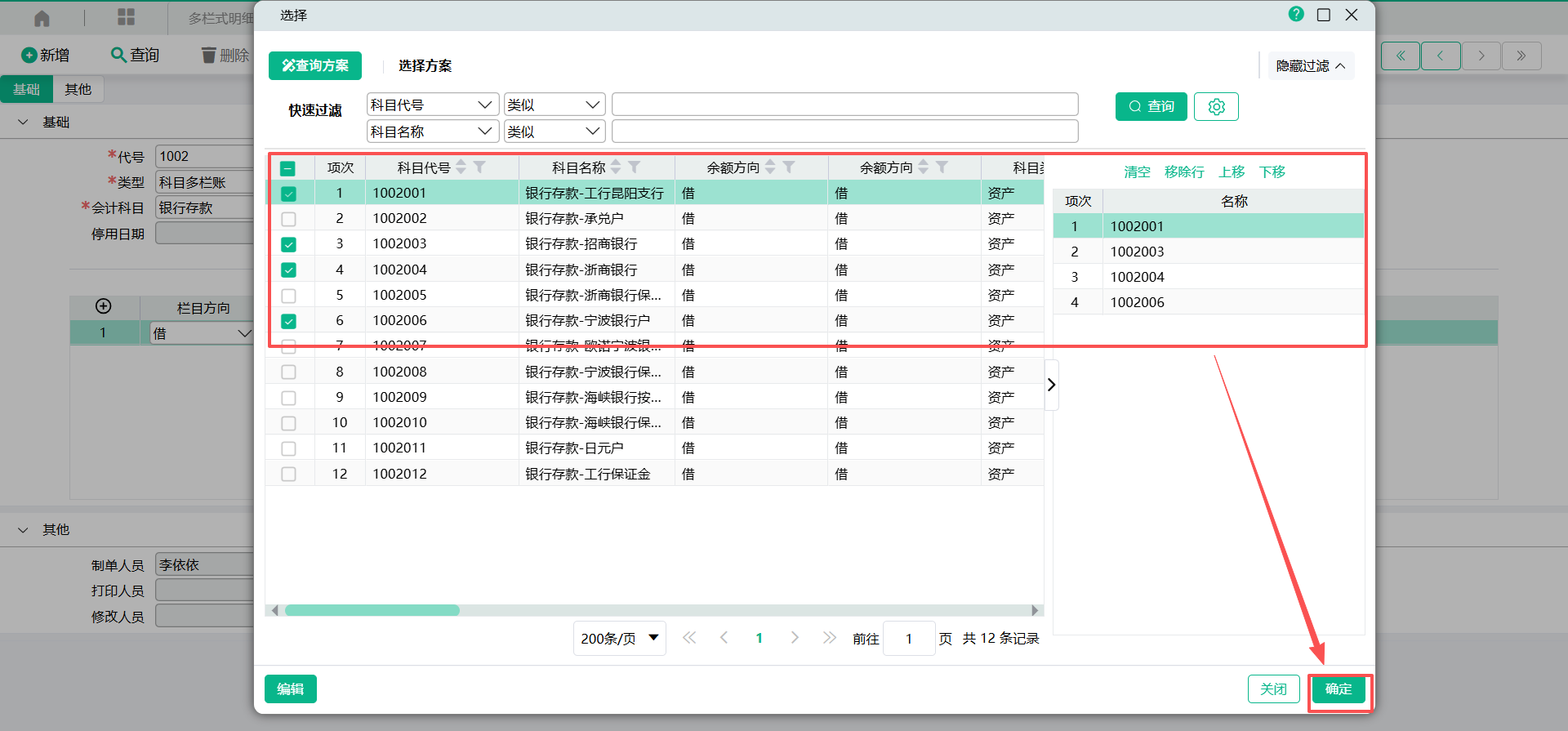Image resolution: width=1568 pixels, height=731 pixels.
Task: Click the filter icon on 科目名称 column
Action: (x=635, y=167)
